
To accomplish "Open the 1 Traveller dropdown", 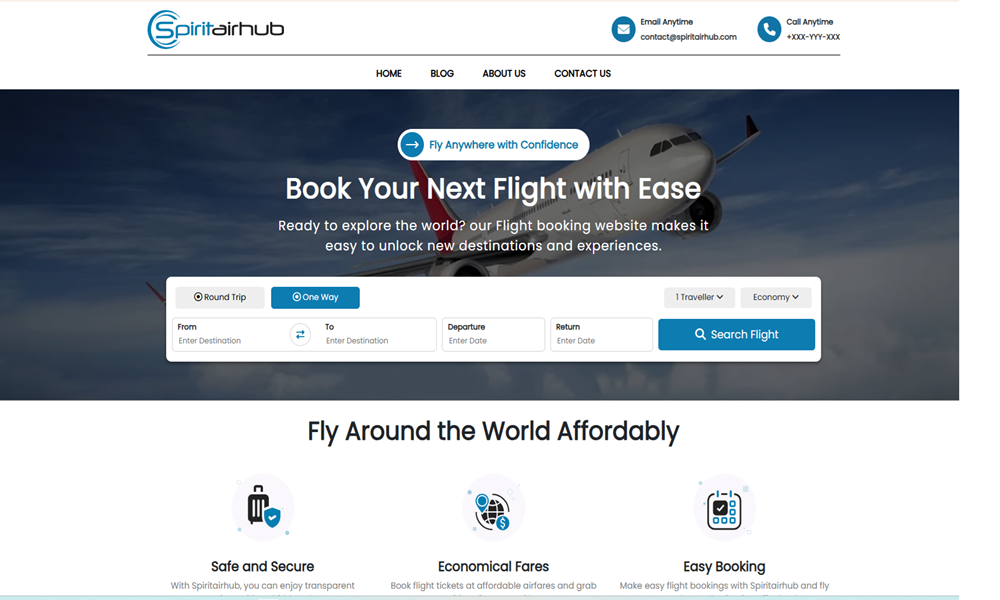I will tap(699, 297).
